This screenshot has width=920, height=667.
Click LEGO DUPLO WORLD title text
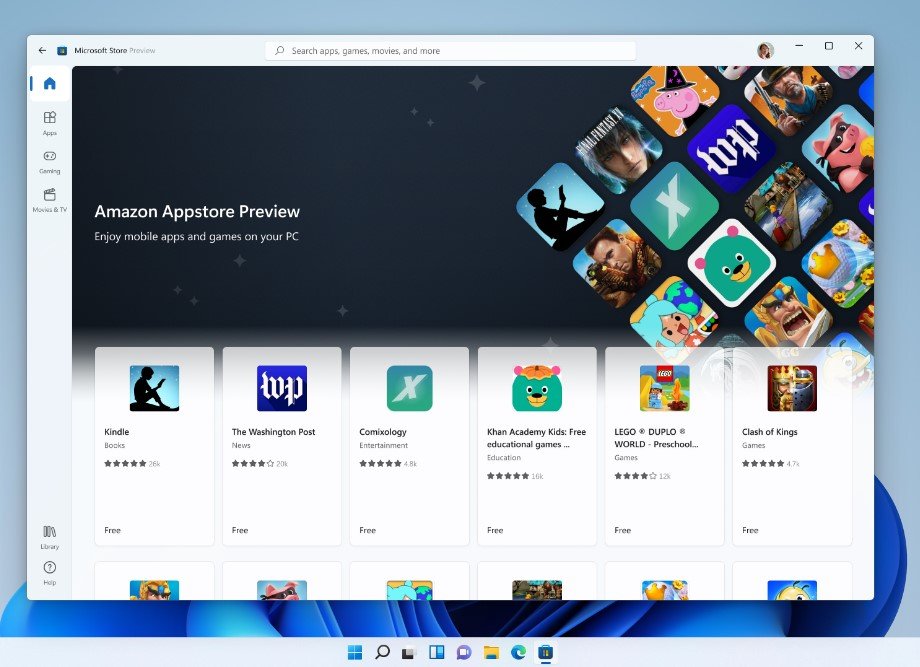coord(656,438)
